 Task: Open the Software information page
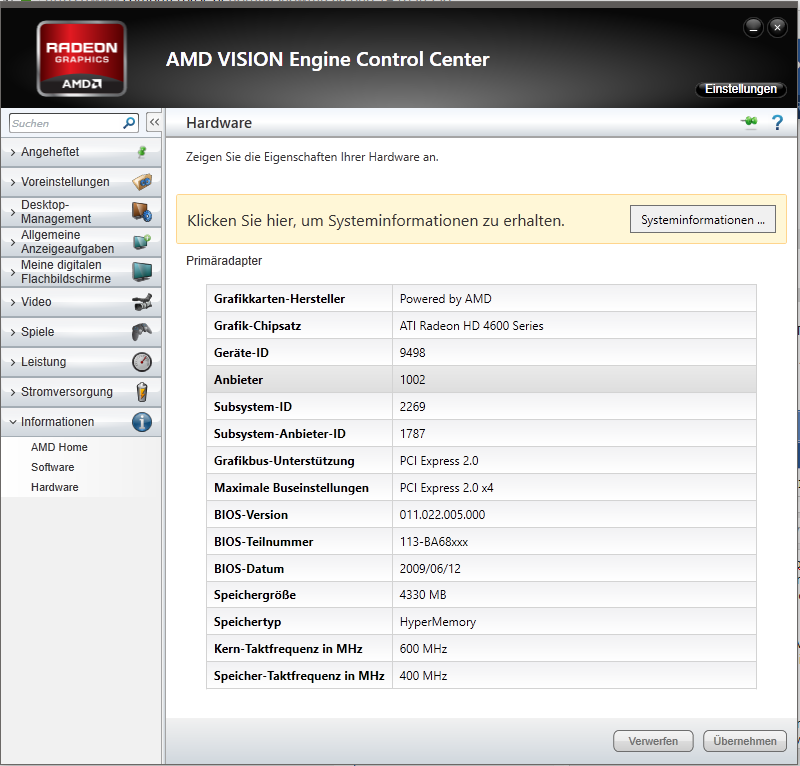coord(53,467)
